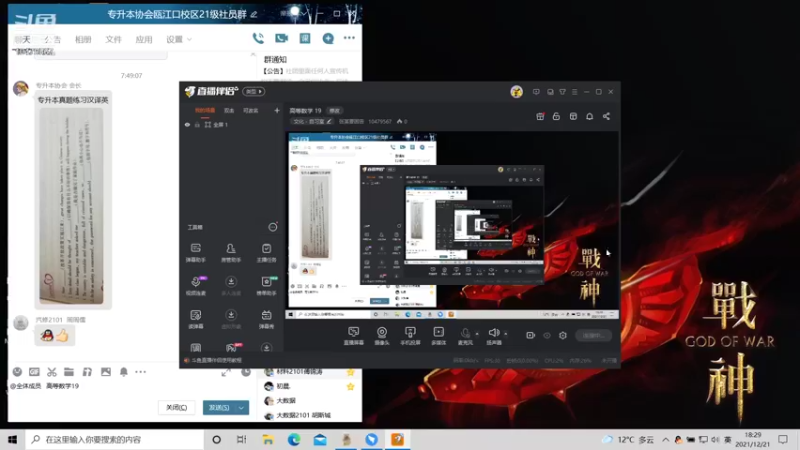Click the 关闭(C) button
The width and height of the screenshot is (800, 450).
[x=177, y=407]
